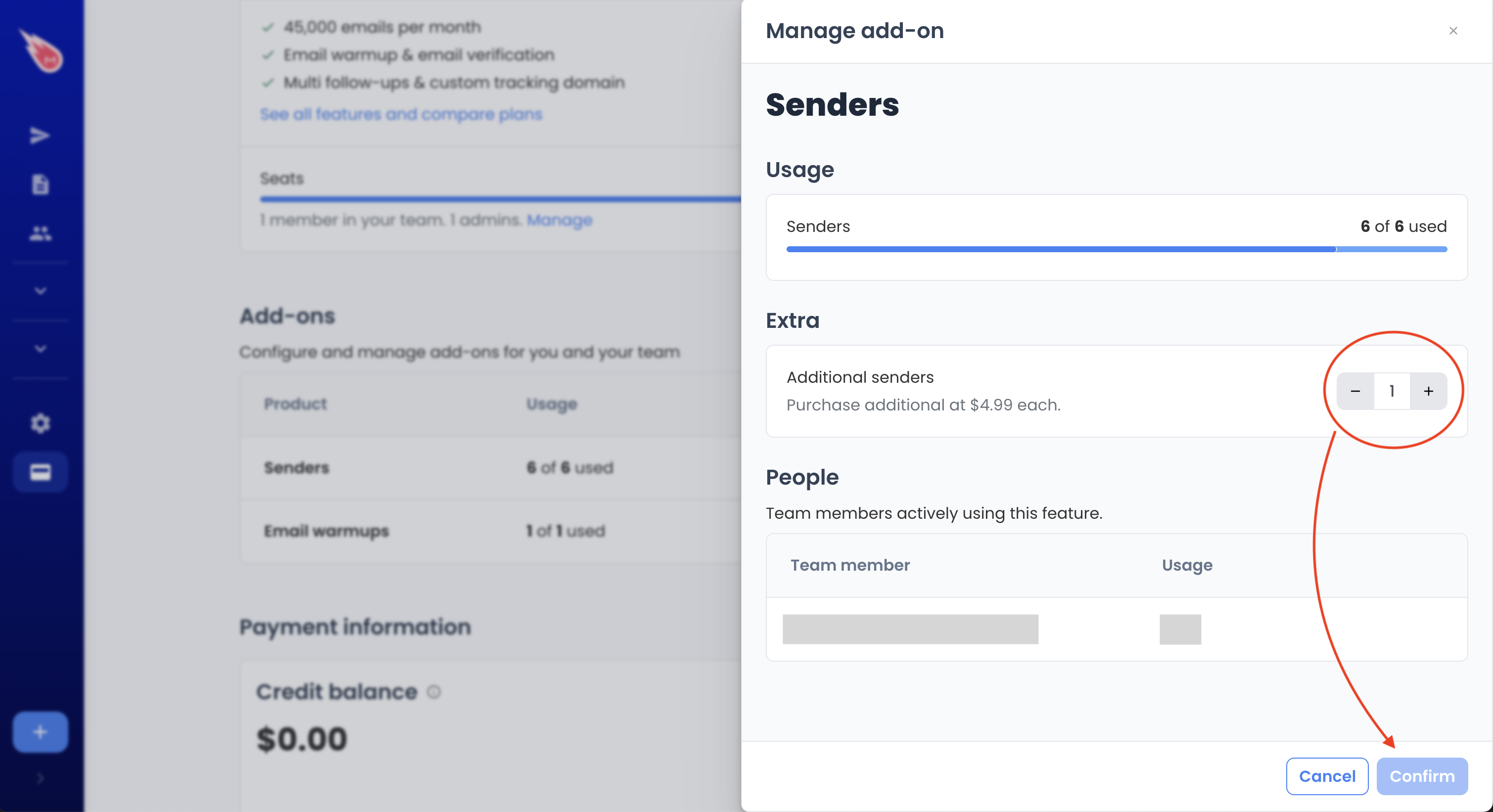The height and width of the screenshot is (812, 1493).
Task: Decrease additional senders with the minus stepper
Action: pyautogui.click(x=1355, y=391)
